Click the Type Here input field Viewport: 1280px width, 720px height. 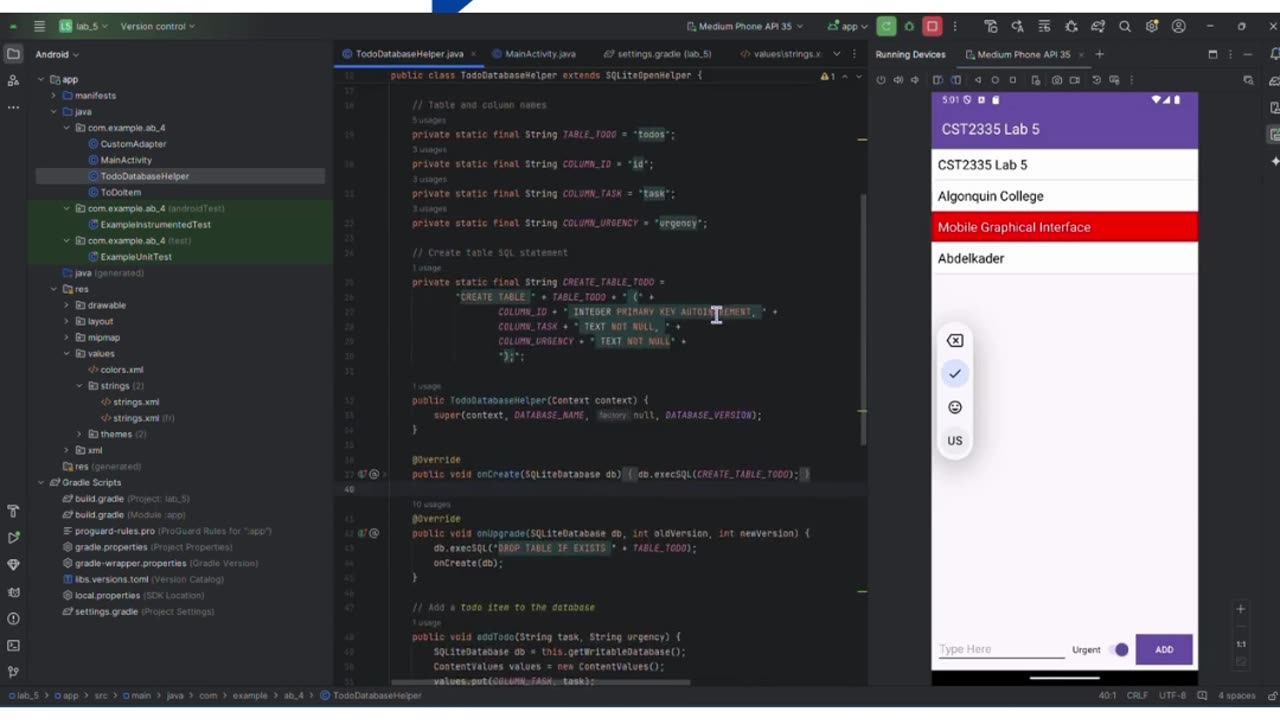(1001, 650)
